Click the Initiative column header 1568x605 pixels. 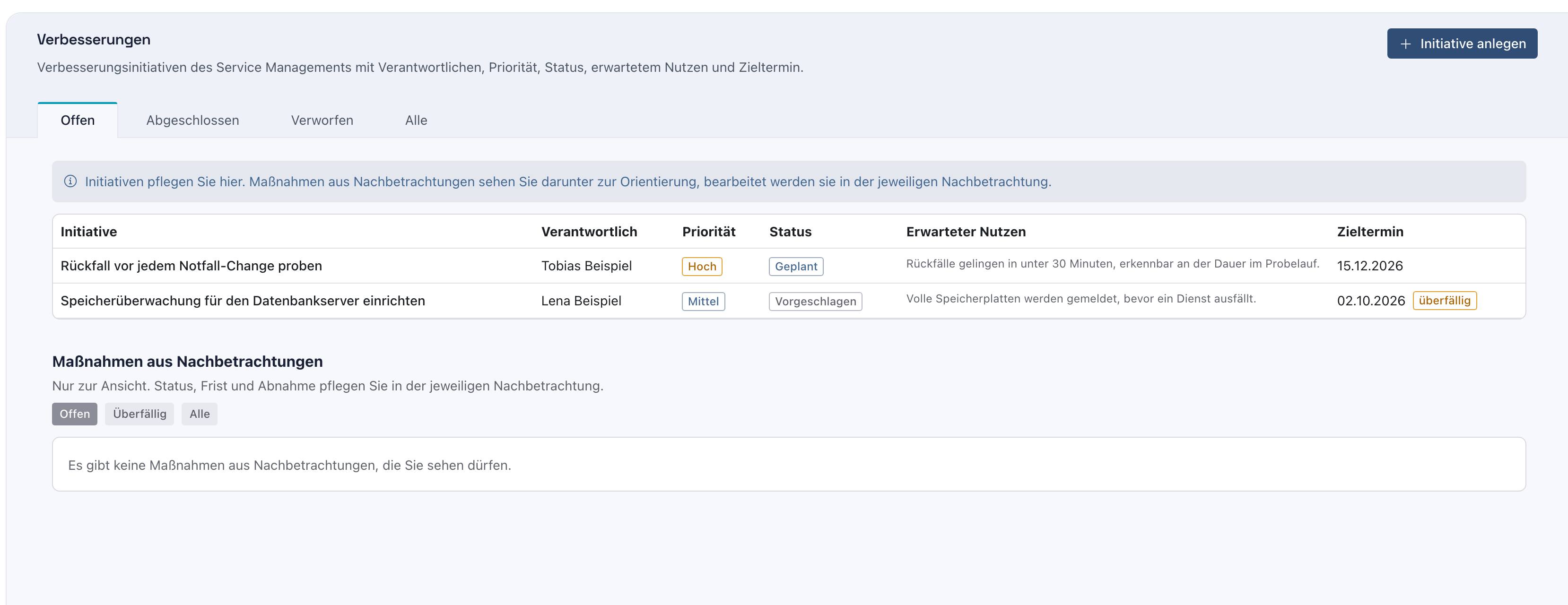89,232
